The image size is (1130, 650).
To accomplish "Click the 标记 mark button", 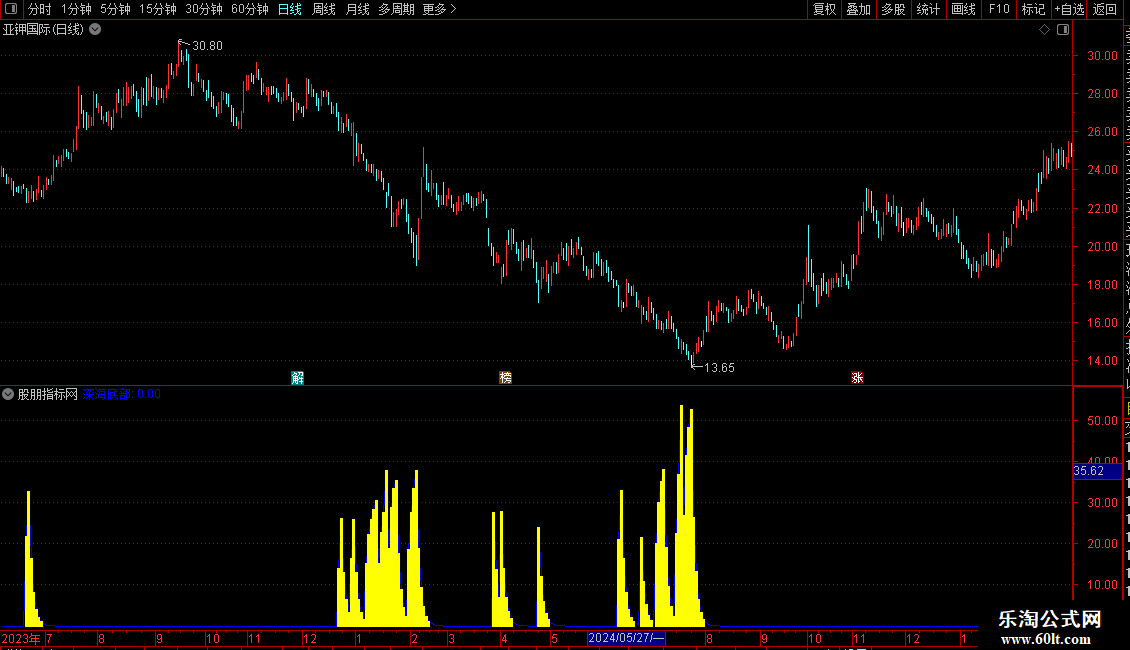I will (x=1033, y=9).
